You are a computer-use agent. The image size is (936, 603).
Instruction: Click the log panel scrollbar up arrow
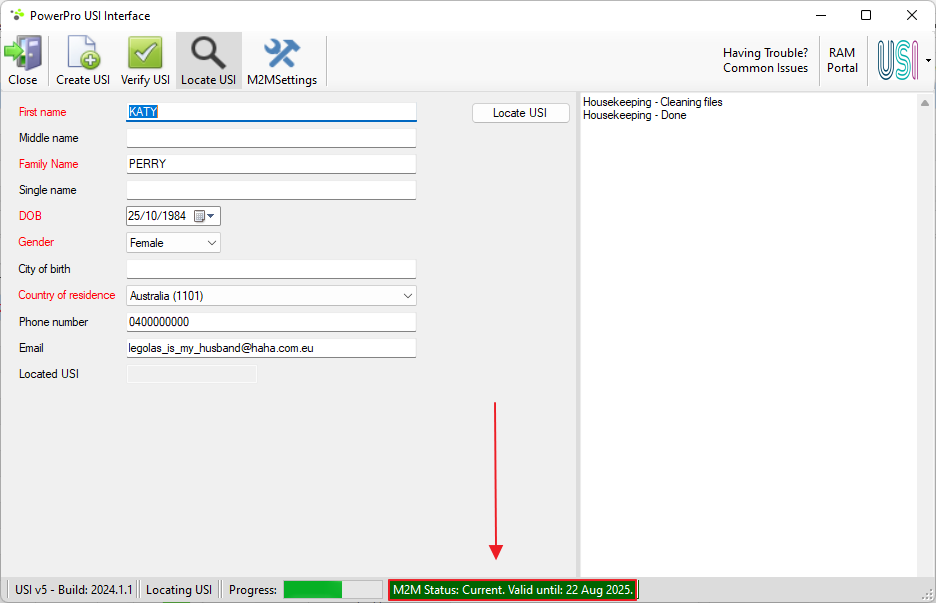point(925,103)
